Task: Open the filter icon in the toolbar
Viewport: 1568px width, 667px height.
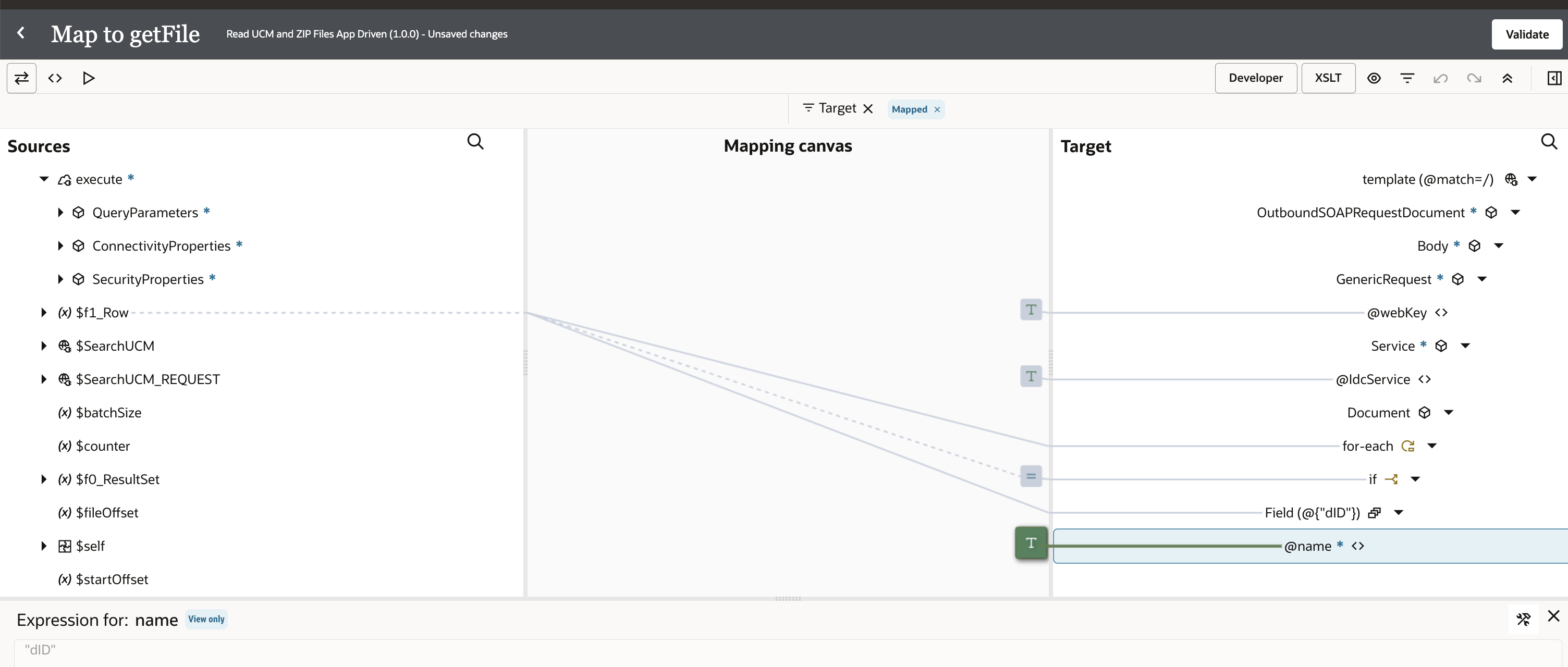Action: 1407,78
